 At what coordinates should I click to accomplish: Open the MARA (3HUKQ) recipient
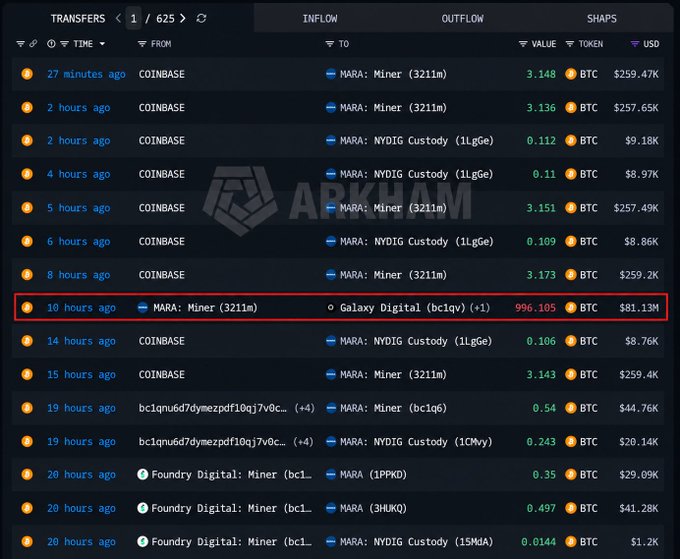pyautogui.click(x=373, y=508)
